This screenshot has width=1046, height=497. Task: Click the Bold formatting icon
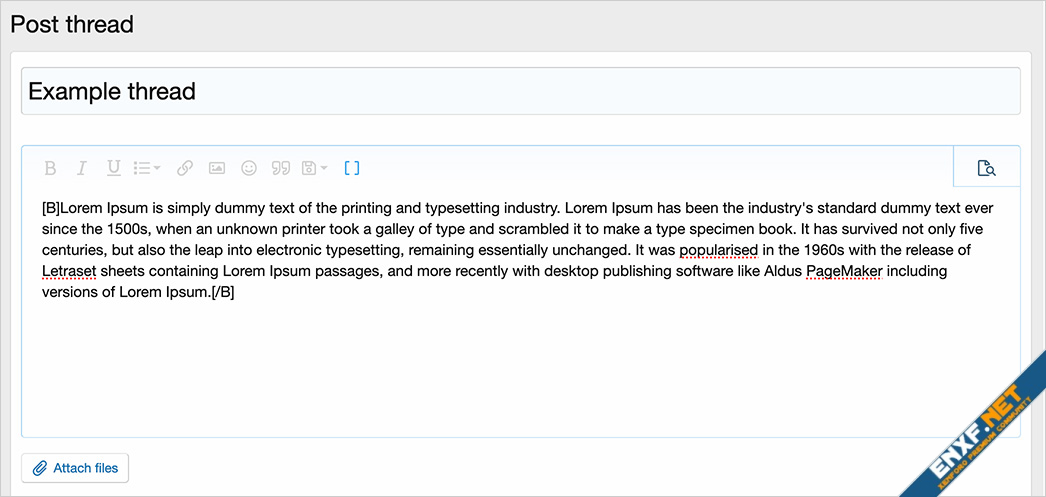coord(50,168)
